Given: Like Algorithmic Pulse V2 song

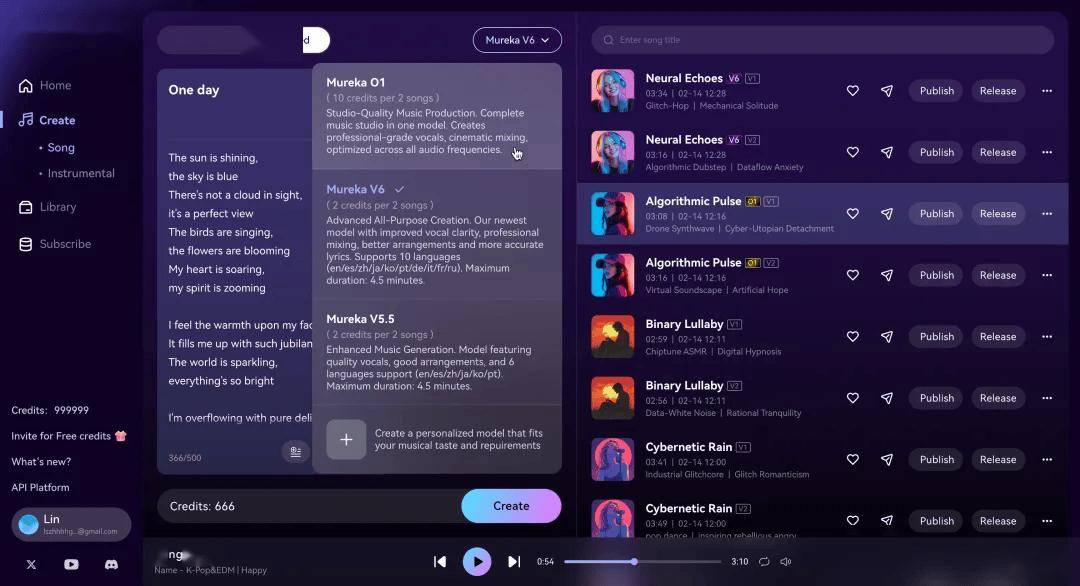Looking at the screenshot, I should pyautogui.click(x=853, y=275).
